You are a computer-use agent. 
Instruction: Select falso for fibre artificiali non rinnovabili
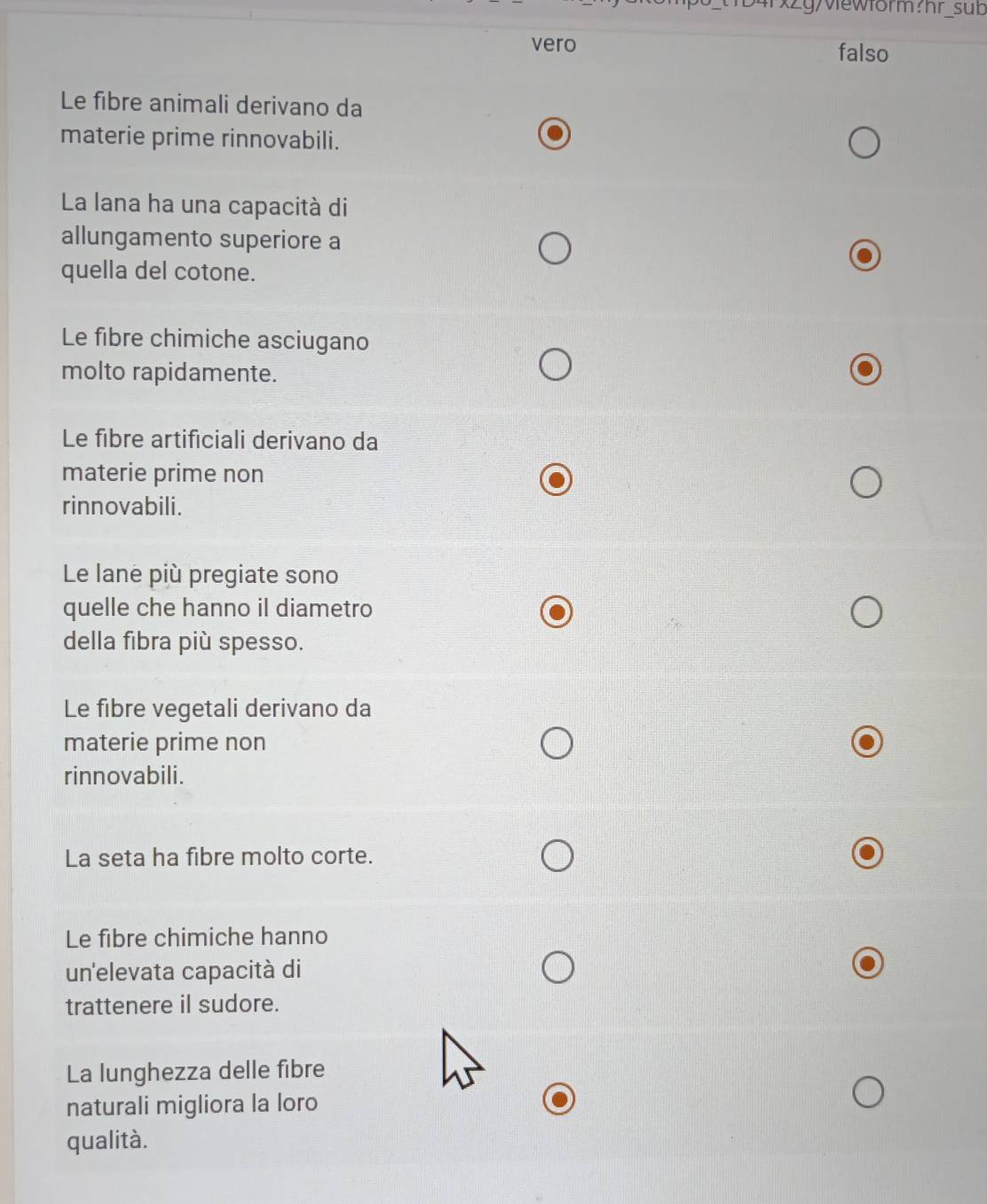coord(866,483)
